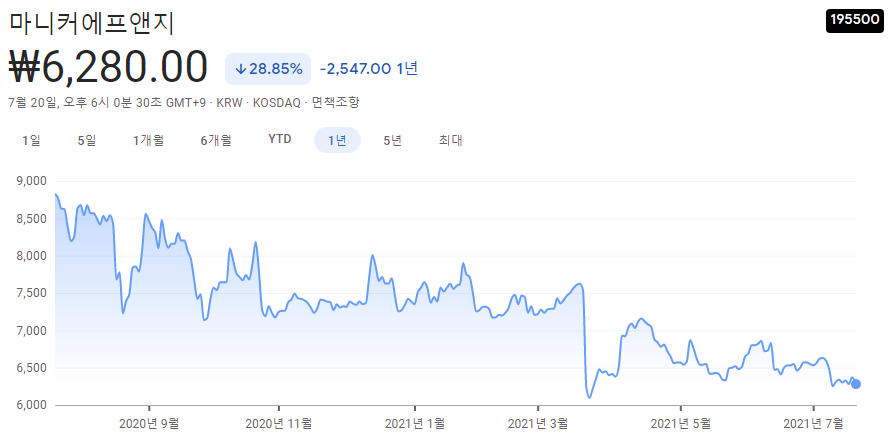Screen dimensions: 893x444
Task: Click the 6,000 y-axis label
Action: [32, 405]
